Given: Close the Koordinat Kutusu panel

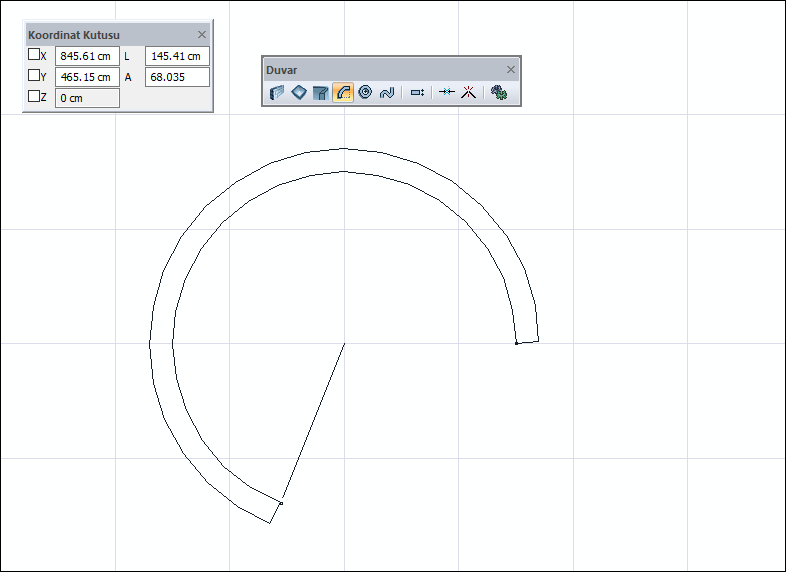Looking at the screenshot, I should point(202,34).
